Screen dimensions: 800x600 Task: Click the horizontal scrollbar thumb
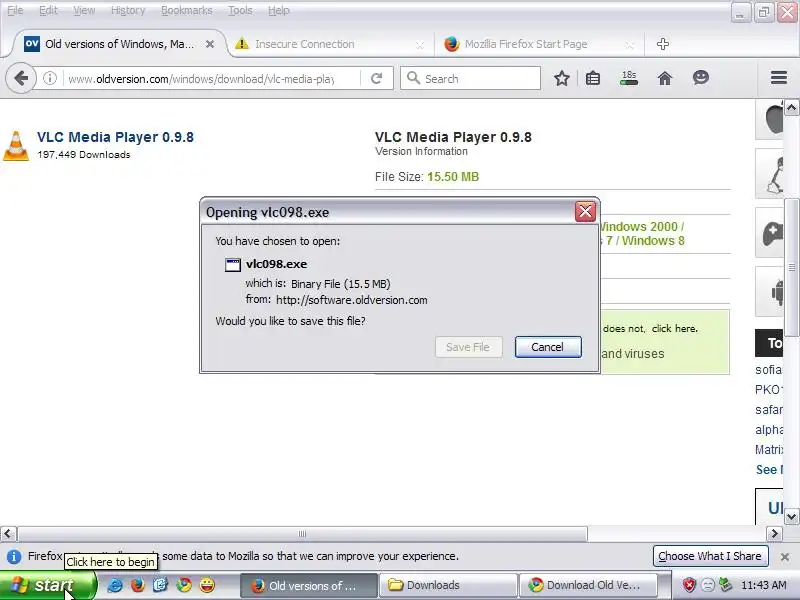coord(302,534)
